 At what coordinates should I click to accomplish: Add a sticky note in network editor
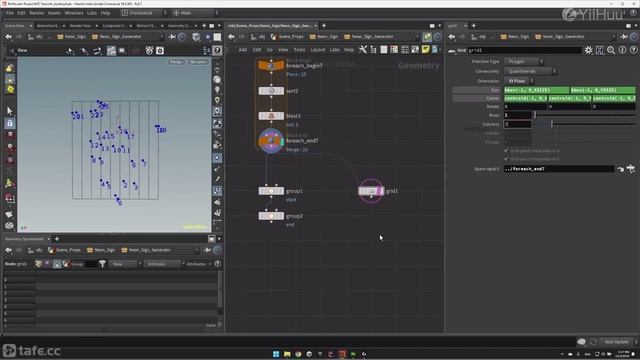tap(425, 49)
